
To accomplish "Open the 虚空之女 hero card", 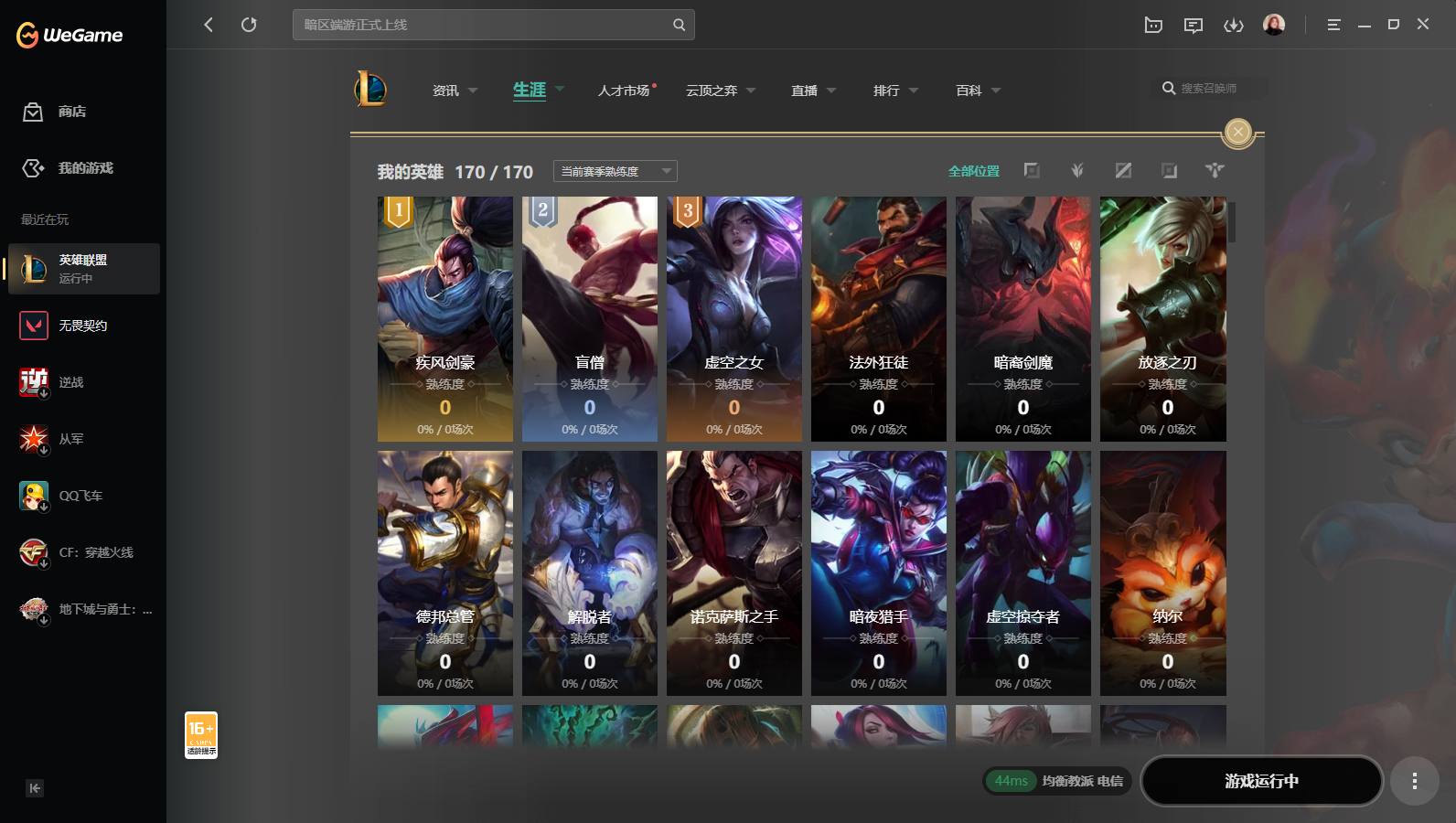I will point(734,319).
